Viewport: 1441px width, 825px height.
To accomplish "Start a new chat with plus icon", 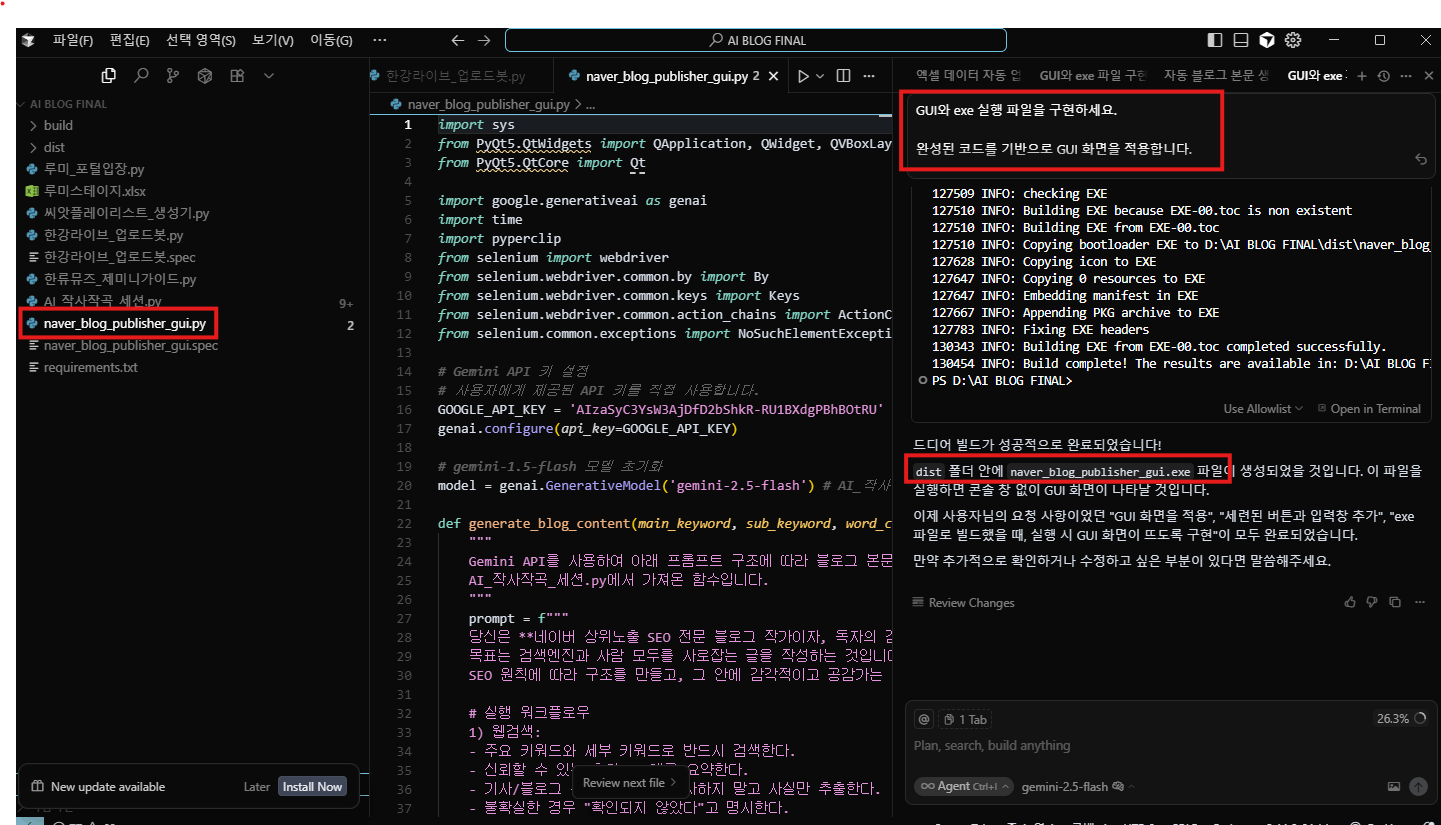I will 1361,76.
